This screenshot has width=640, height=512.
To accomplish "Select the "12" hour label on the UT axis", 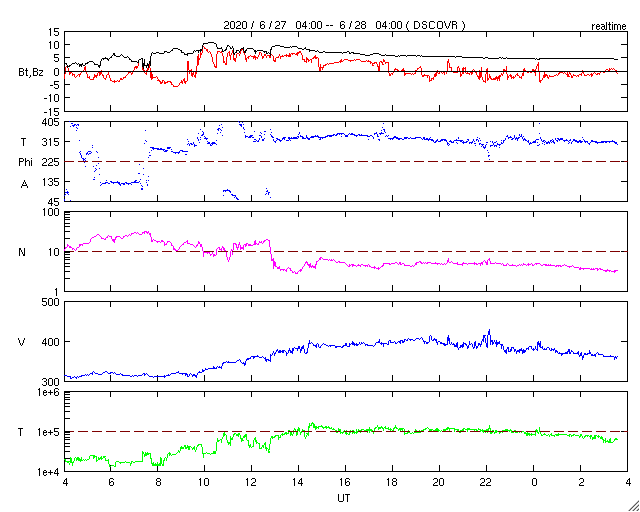I will [x=251, y=481].
